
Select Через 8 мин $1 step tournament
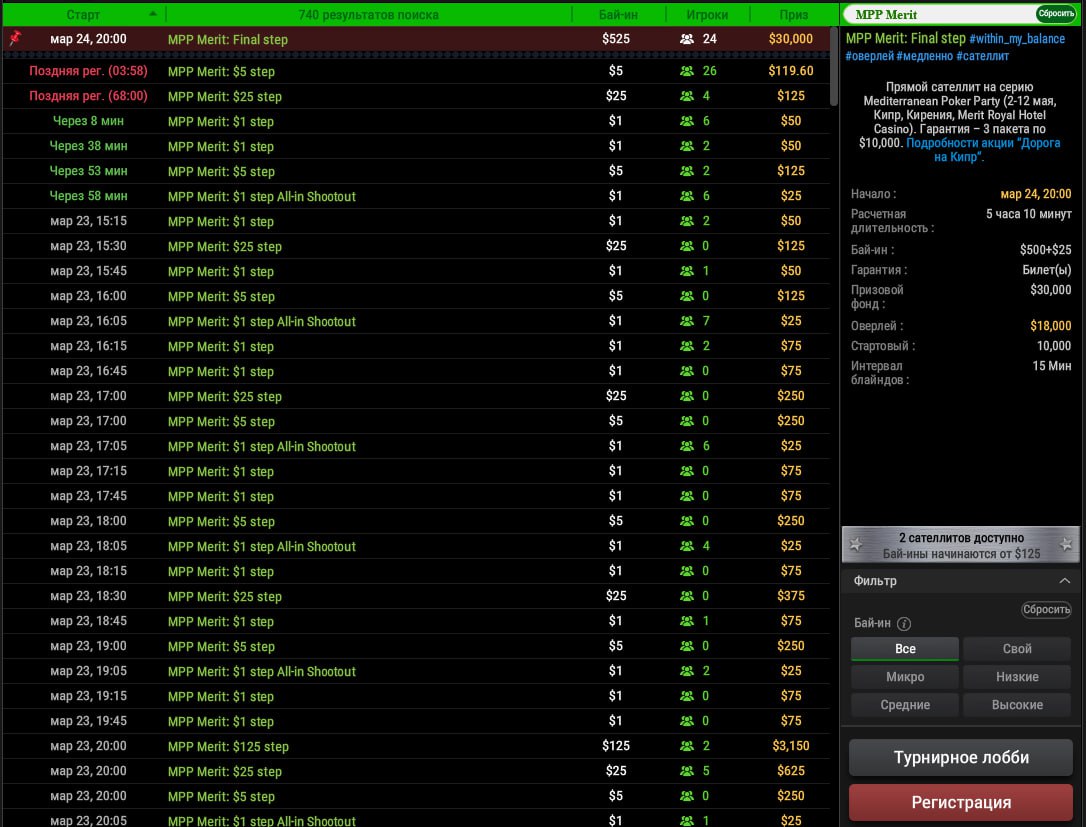416,121
